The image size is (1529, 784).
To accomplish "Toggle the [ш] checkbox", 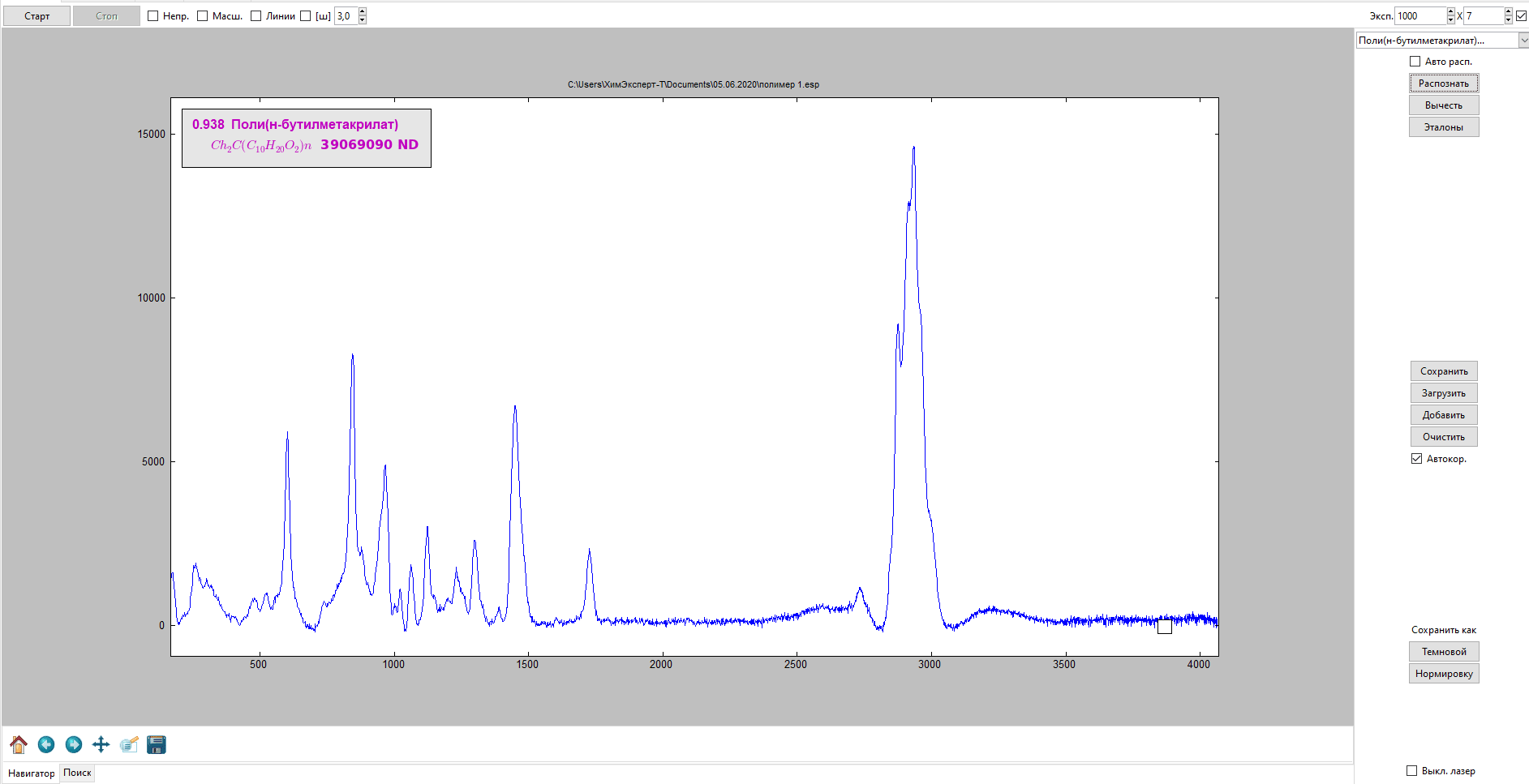I will click(306, 16).
